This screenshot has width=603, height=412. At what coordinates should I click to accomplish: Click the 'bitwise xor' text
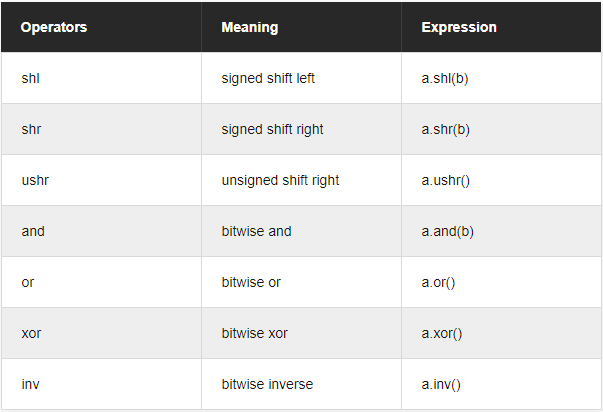coord(254,333)
